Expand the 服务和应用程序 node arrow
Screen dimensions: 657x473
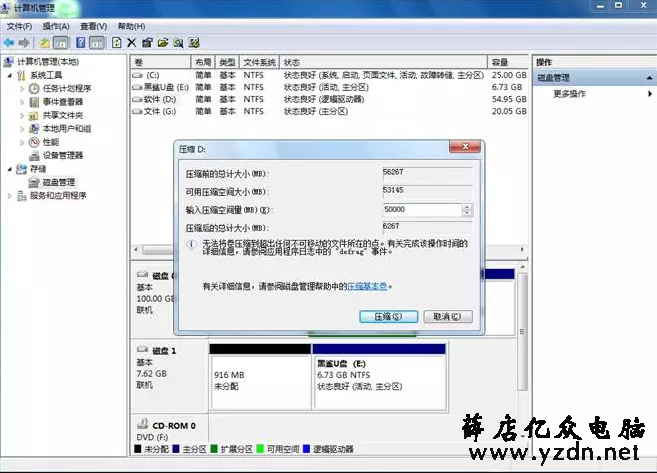tap(10, 196)
